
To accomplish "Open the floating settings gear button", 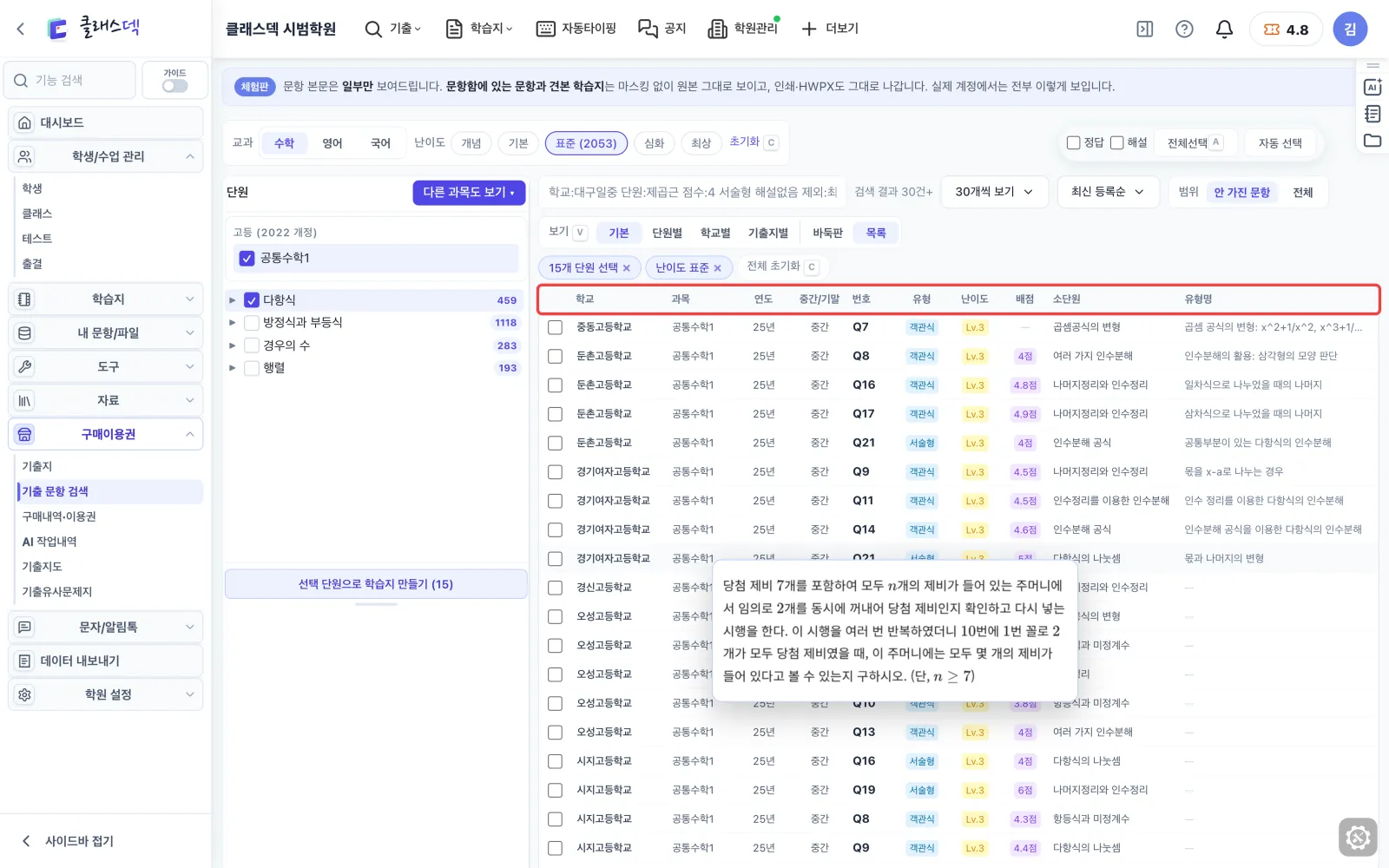I will [1358, 838].
